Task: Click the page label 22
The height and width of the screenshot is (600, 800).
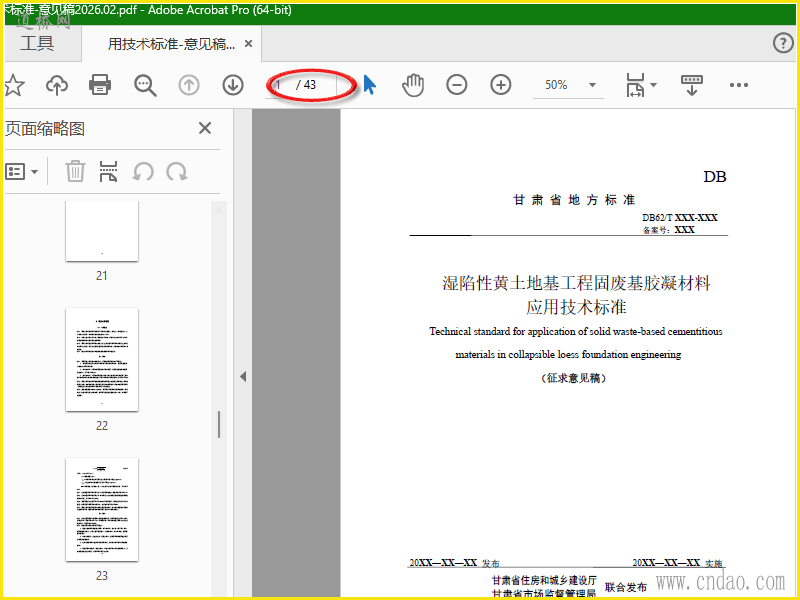Action: [102, 426]
